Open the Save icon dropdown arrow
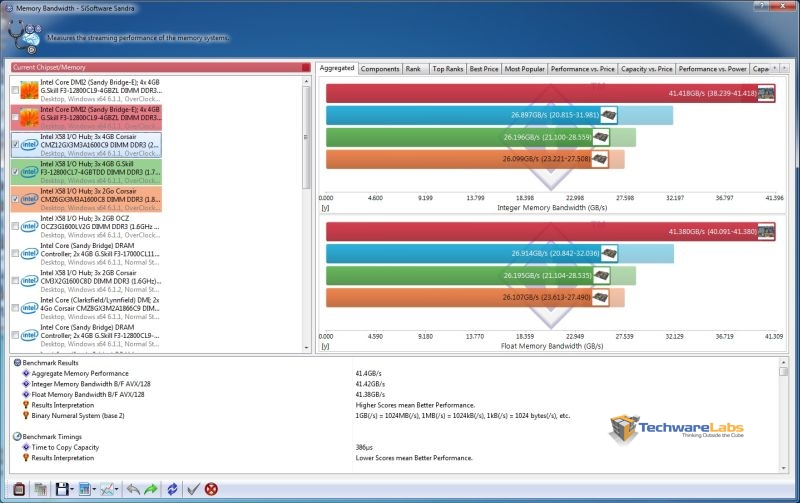 (72, 490)
